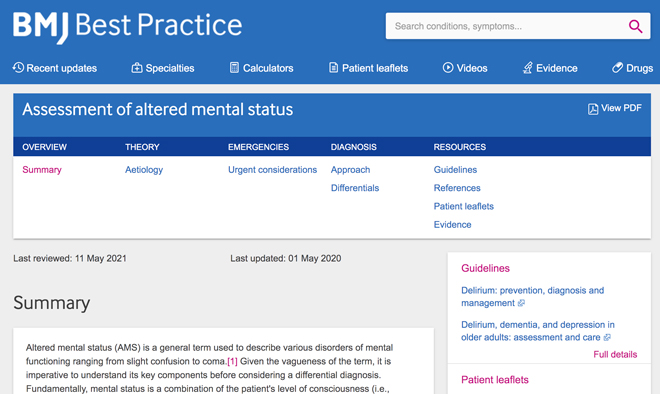Click the Patient leaflets sidebar heading

click(495, 380)
